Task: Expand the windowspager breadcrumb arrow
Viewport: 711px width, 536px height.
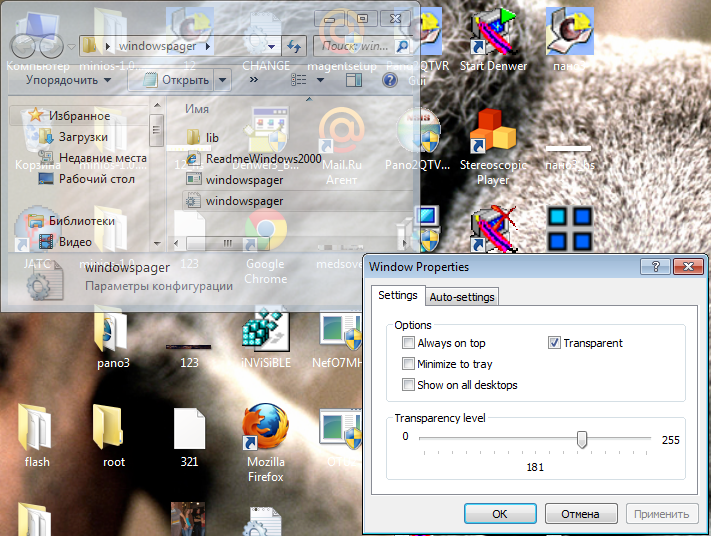Action: pos(208,46)
